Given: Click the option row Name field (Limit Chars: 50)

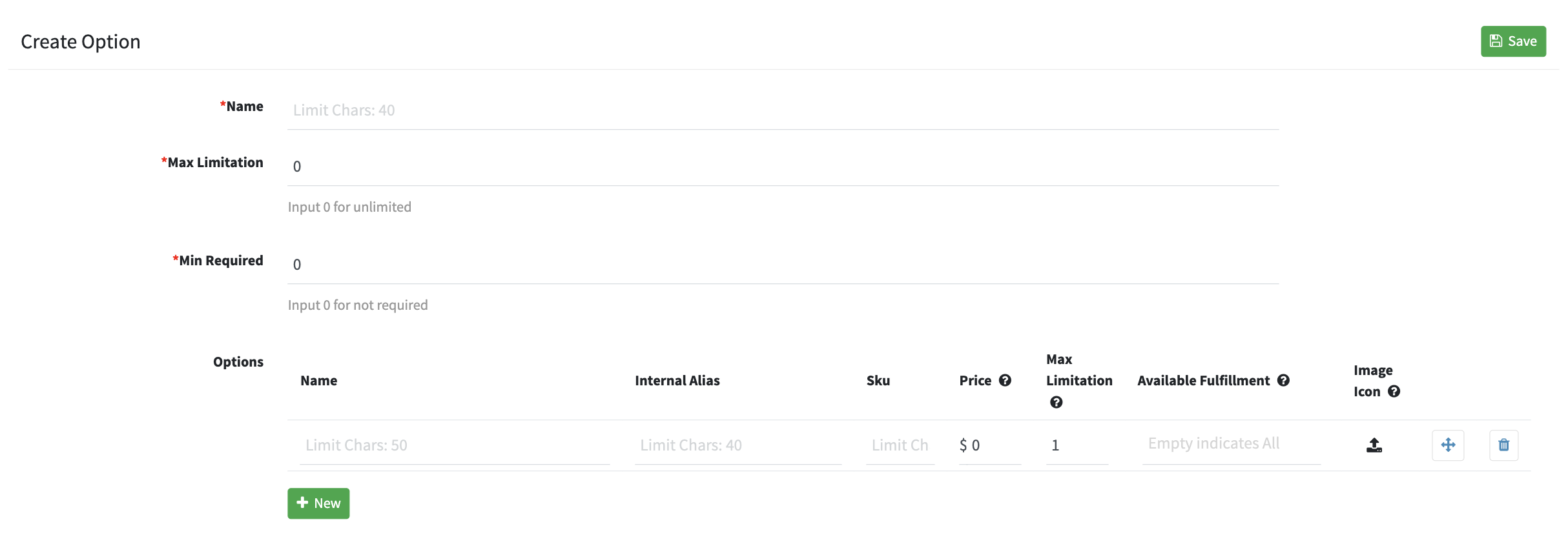Looking at the screenshot, I should click(x=455, y=445).
